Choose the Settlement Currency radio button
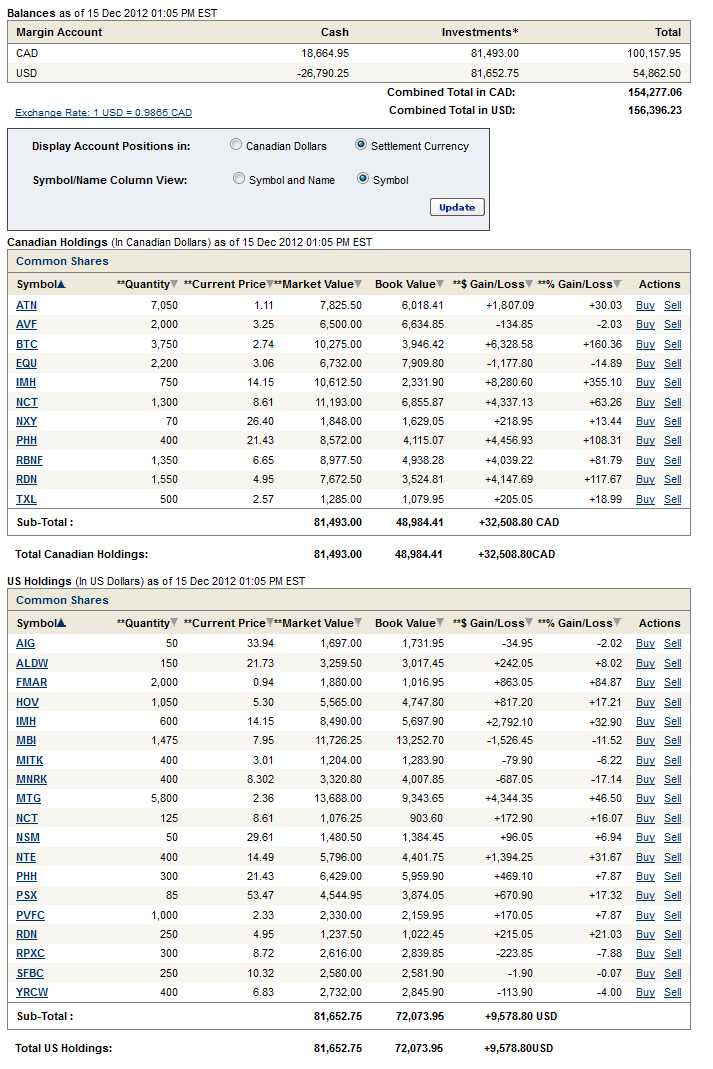This screenshot has height=1069, width=713. coord(361,145)
